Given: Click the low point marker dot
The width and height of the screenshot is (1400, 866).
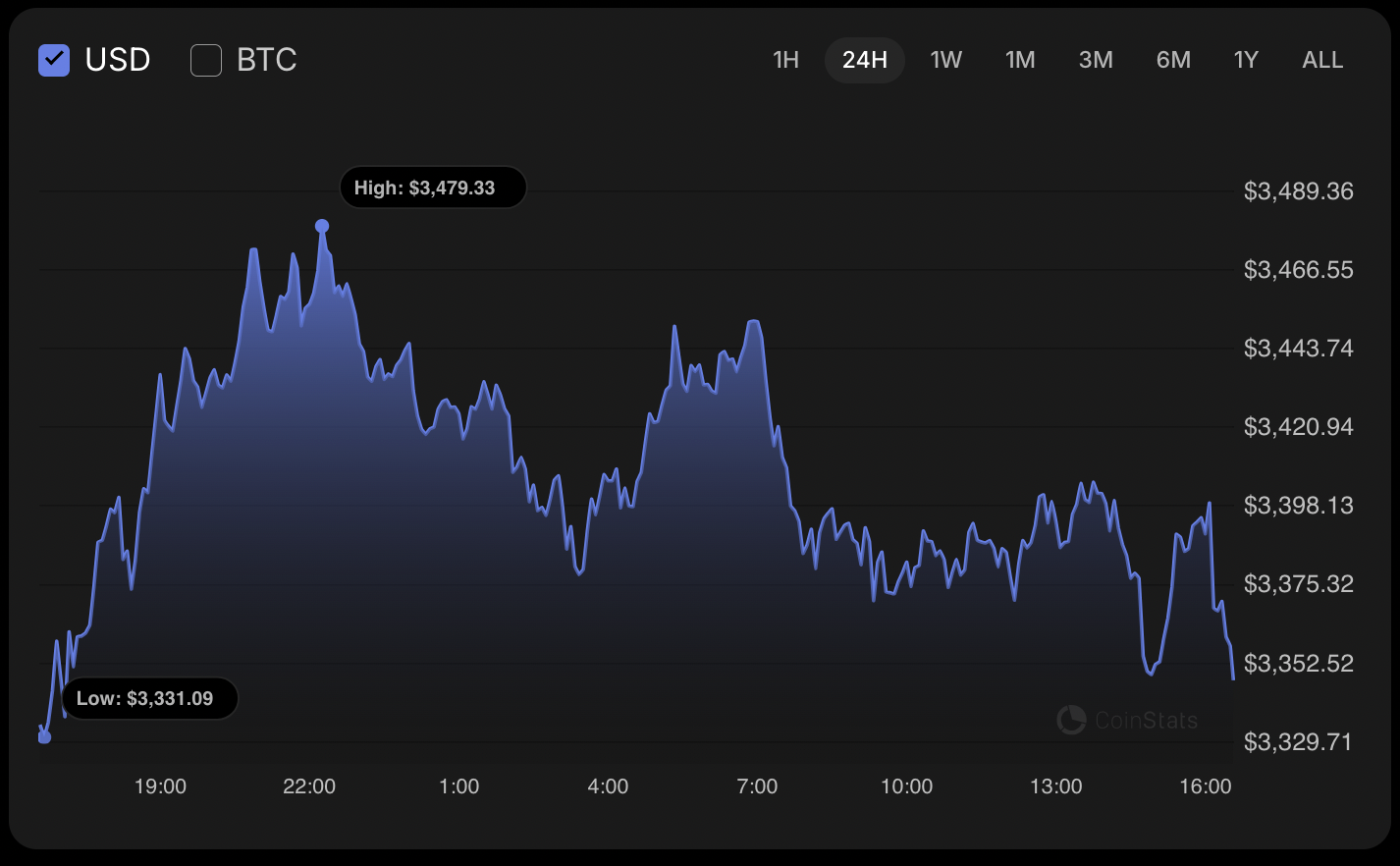Looking at the screenshot, I should point(44,736).
